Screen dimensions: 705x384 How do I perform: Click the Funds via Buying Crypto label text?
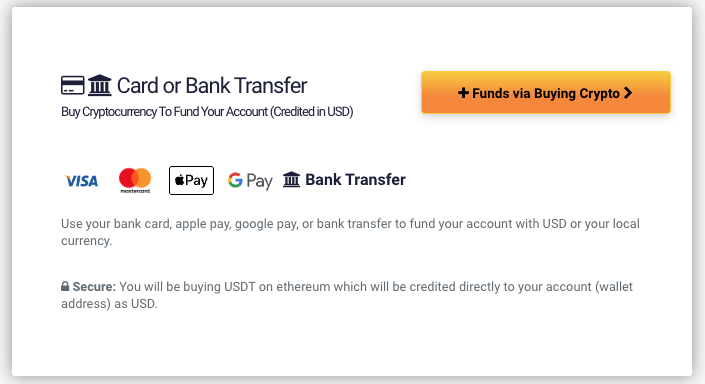546,93
